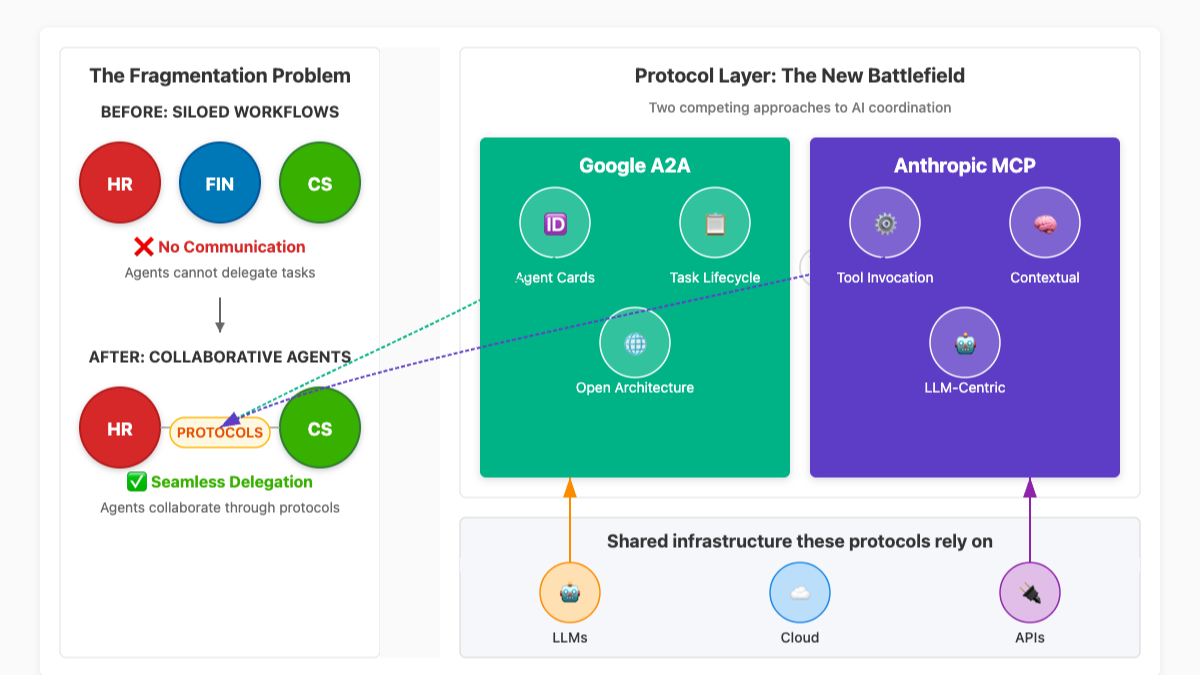Select the Tool Invocation gear icon
1200x675 pixels.
point(885,223)
